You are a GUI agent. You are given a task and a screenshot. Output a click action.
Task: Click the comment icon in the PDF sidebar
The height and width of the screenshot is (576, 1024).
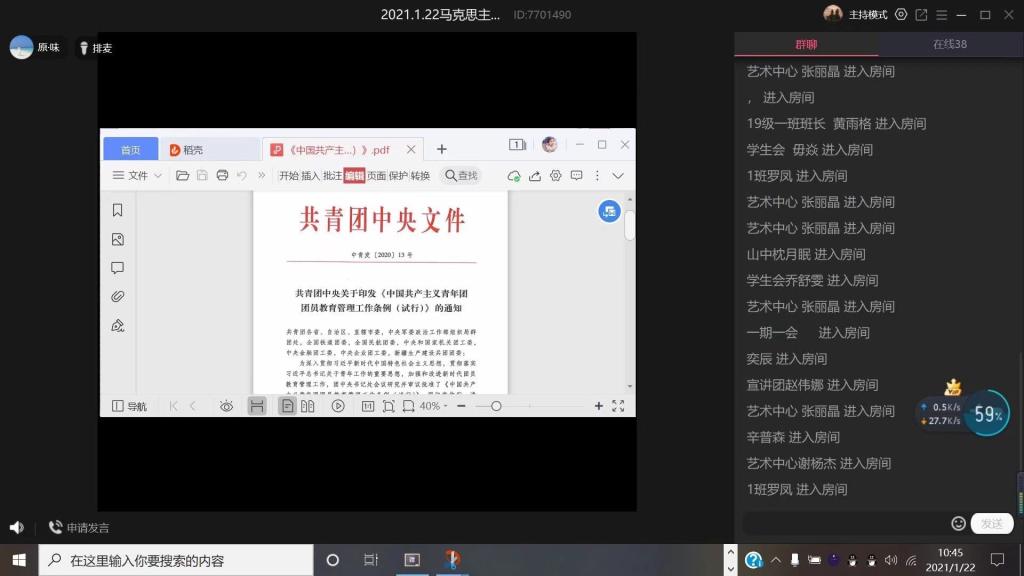(x=118, y=268)
